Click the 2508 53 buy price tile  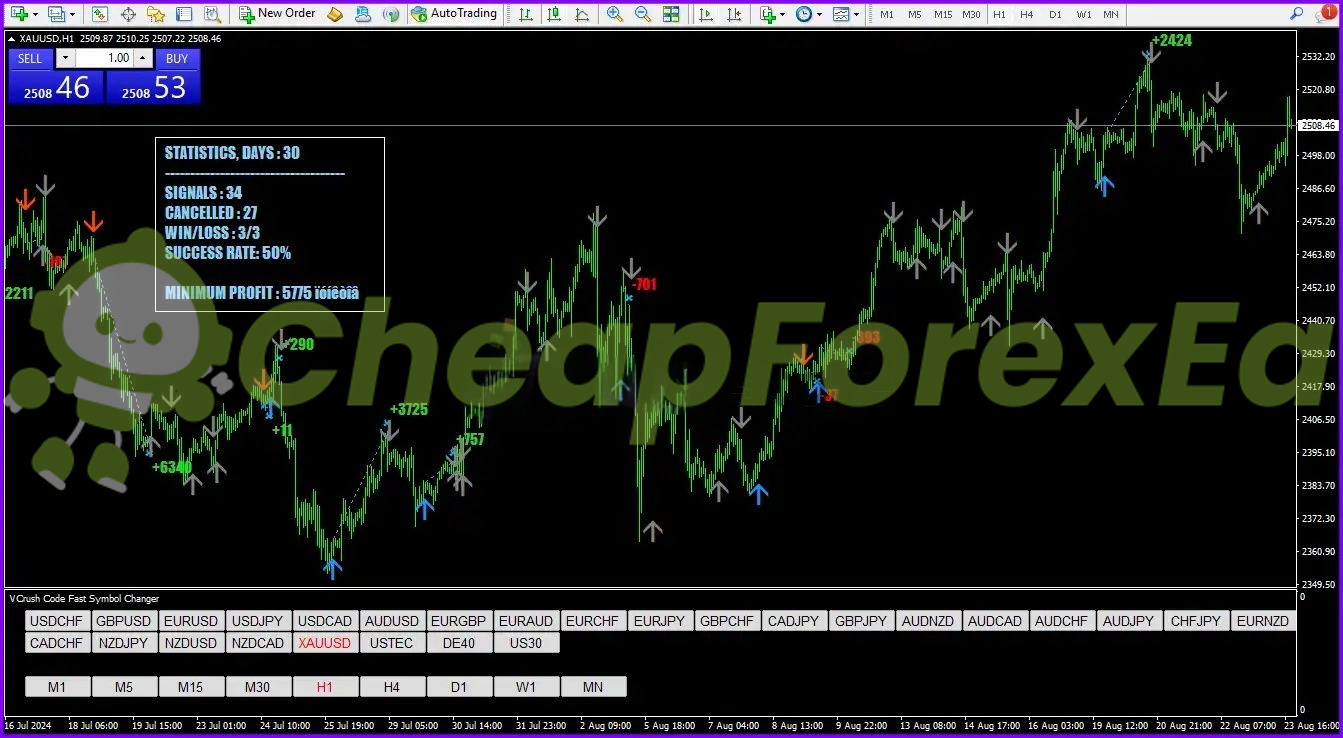tap(153, 88)
